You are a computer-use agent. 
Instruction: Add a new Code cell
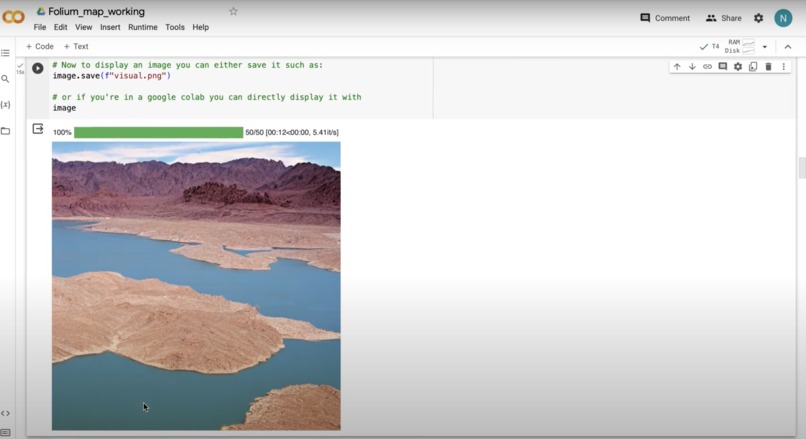coord(40,46)
